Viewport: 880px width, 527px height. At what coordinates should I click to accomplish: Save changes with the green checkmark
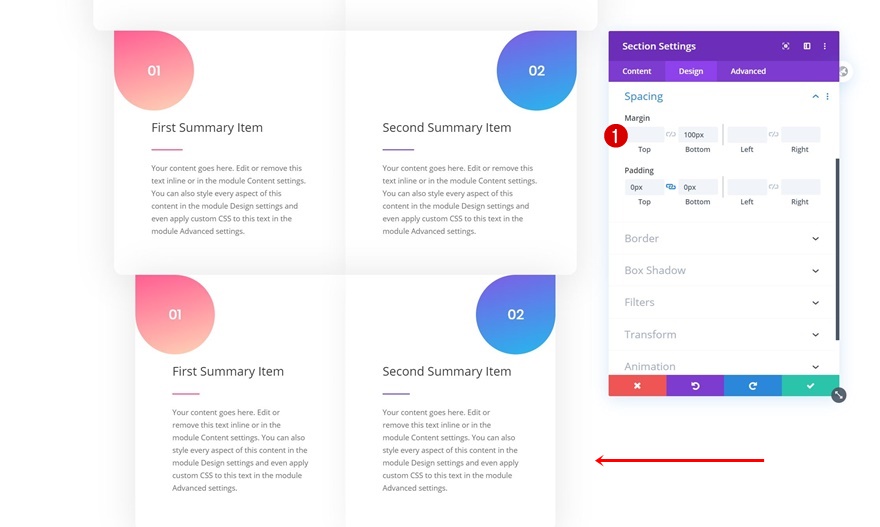point(810,385)
